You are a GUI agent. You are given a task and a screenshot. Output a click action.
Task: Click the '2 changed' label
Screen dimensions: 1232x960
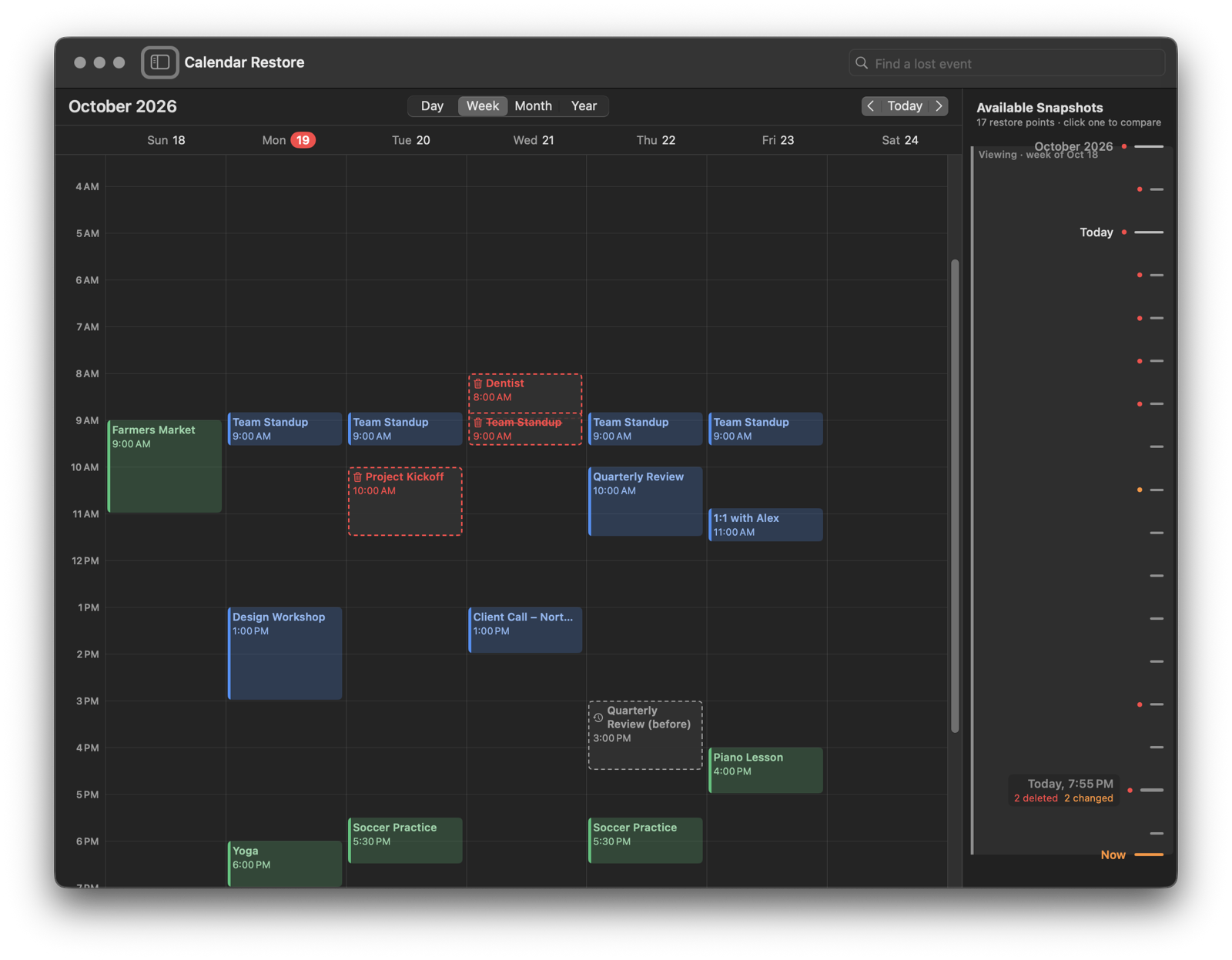tap(1089, 798)
